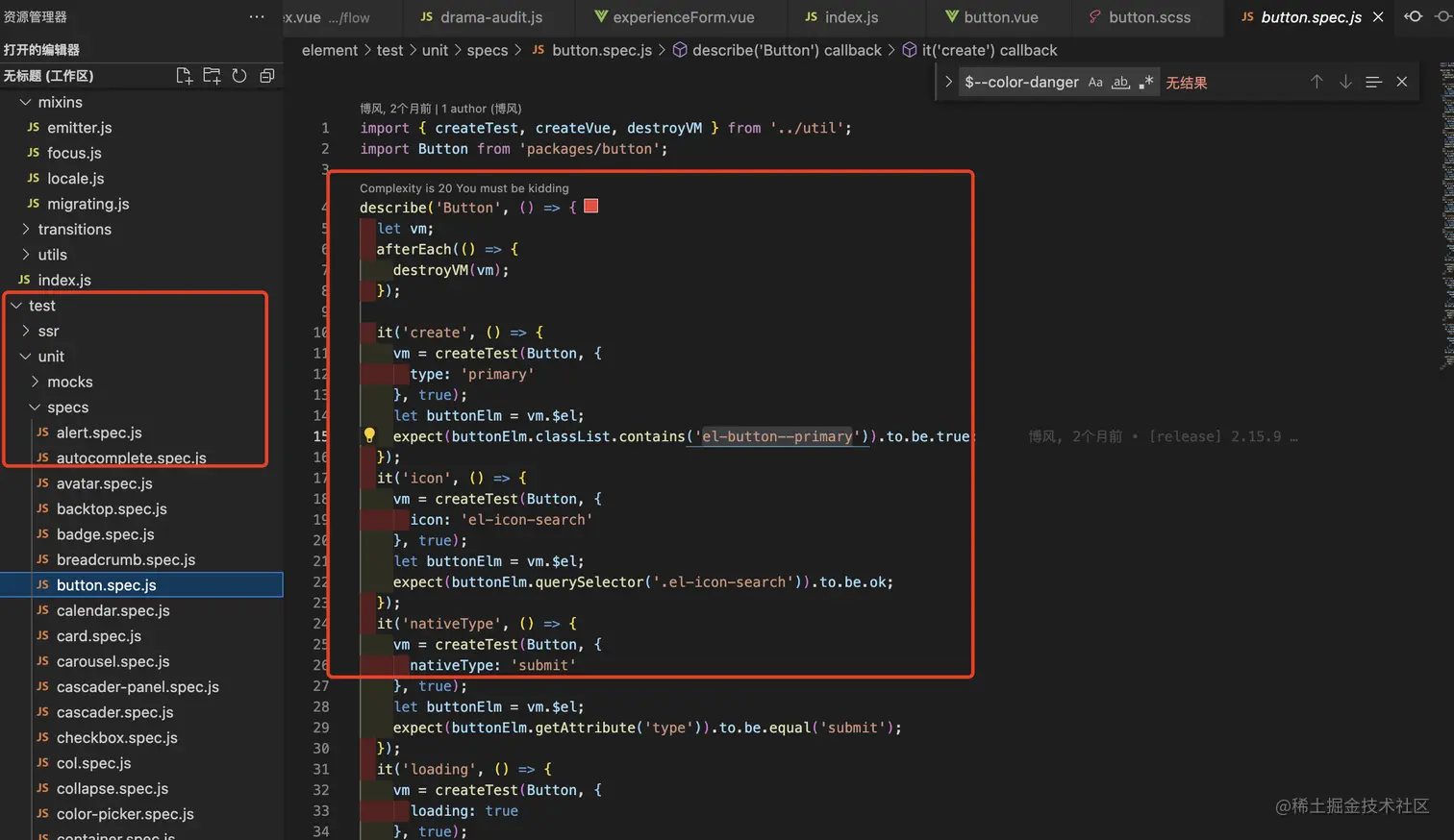Toggle Use Regular Expression in find widget

click(1145, 83)
